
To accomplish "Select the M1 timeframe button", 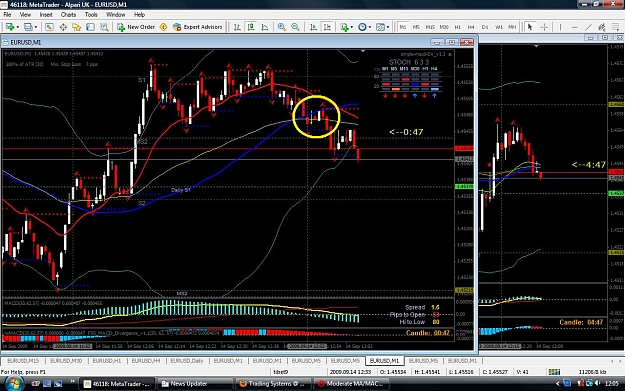I will [x=403, y=27].
